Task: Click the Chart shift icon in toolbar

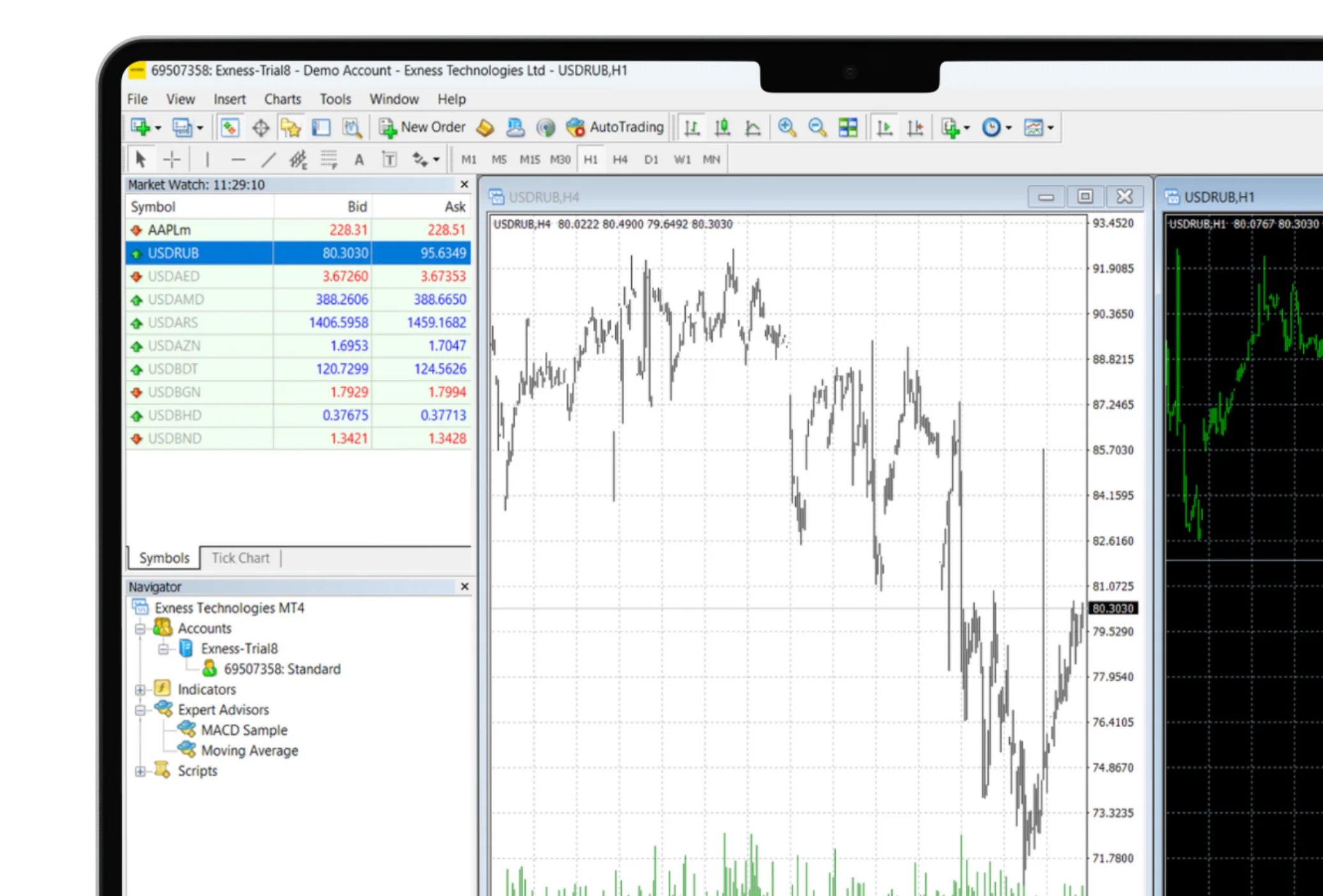Action: [x=884, y=128]
